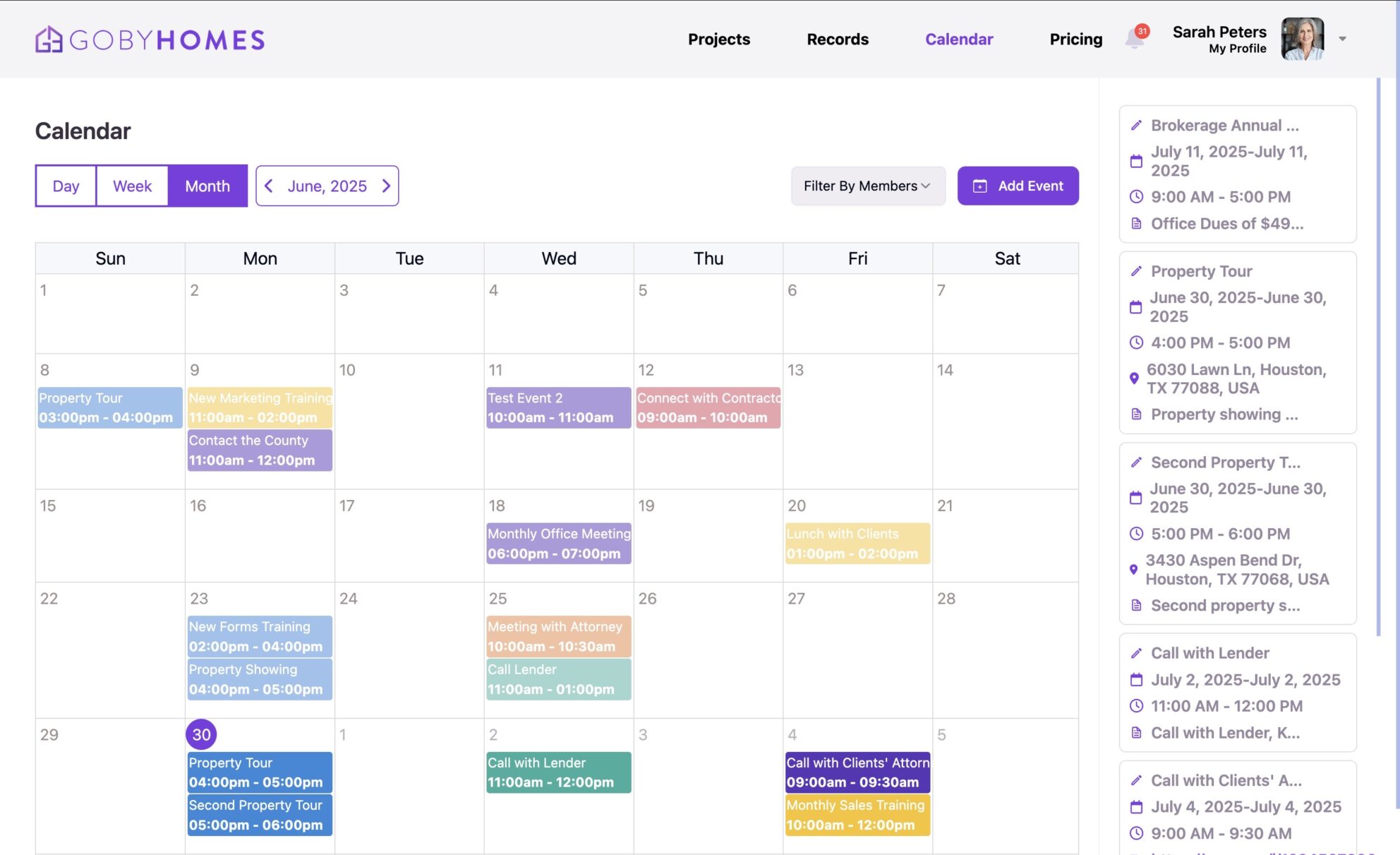
Task: Click edit pencil for Call with Lender card
Action: point(1136,653)
